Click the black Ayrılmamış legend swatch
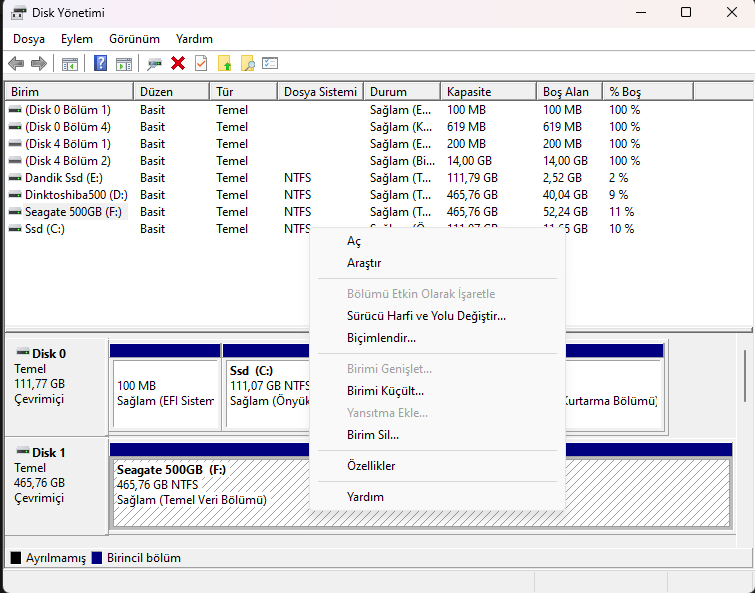 coord(16,558)
